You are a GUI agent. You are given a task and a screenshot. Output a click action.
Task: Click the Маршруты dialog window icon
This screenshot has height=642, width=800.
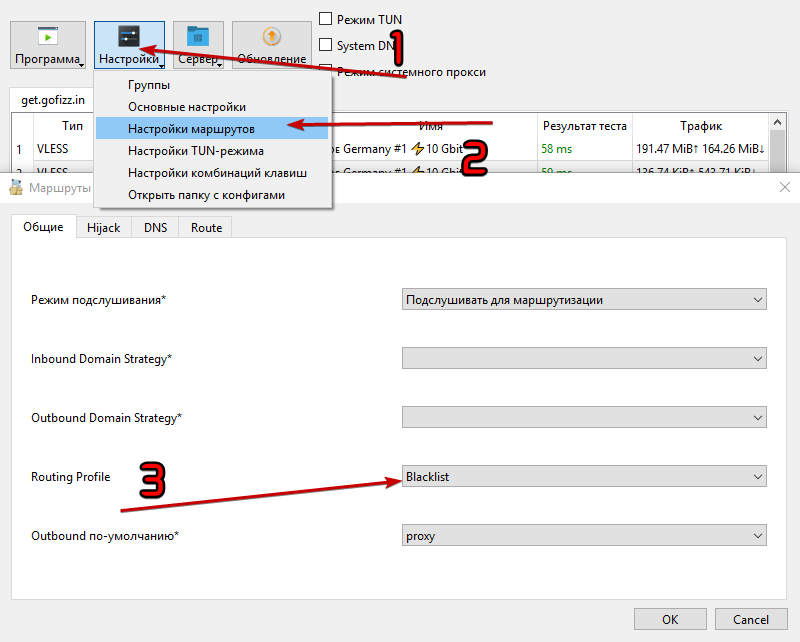point(16,187)
